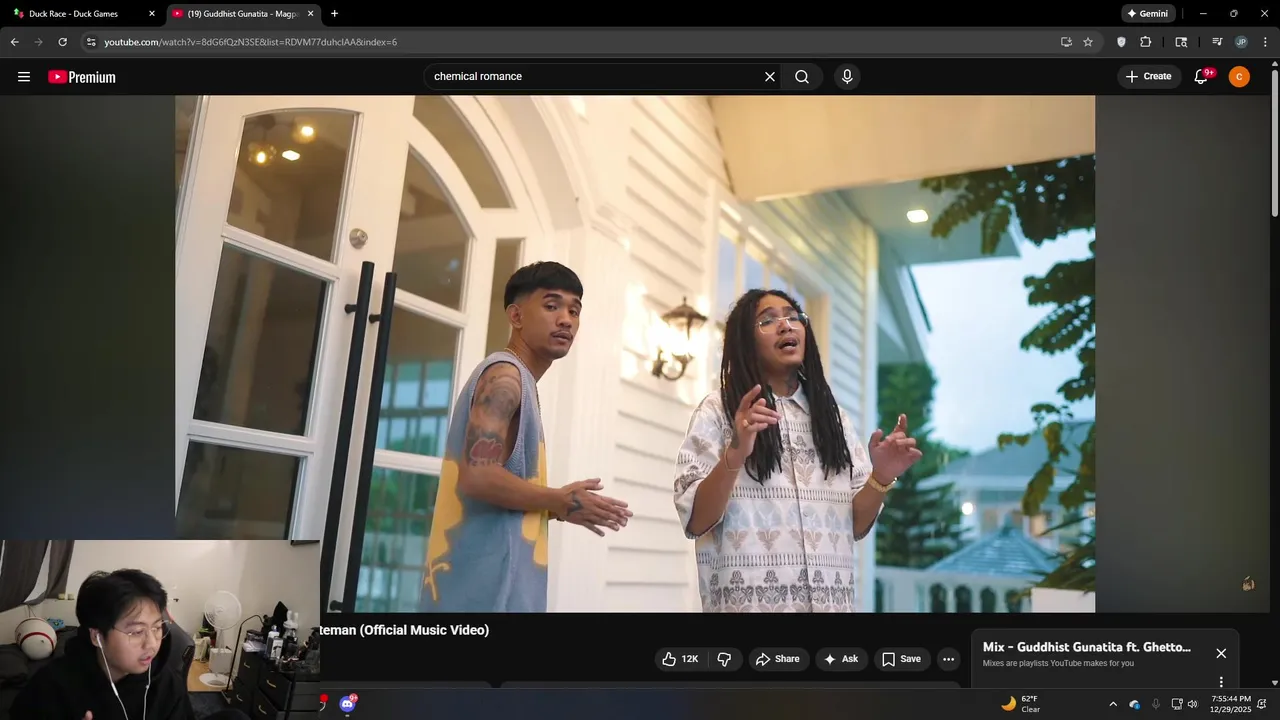Image resolution: width=1280 pixels, height=720 pixels.
Task: Open the YouTube hamburger guide menu
Action: tap(24, 77)
